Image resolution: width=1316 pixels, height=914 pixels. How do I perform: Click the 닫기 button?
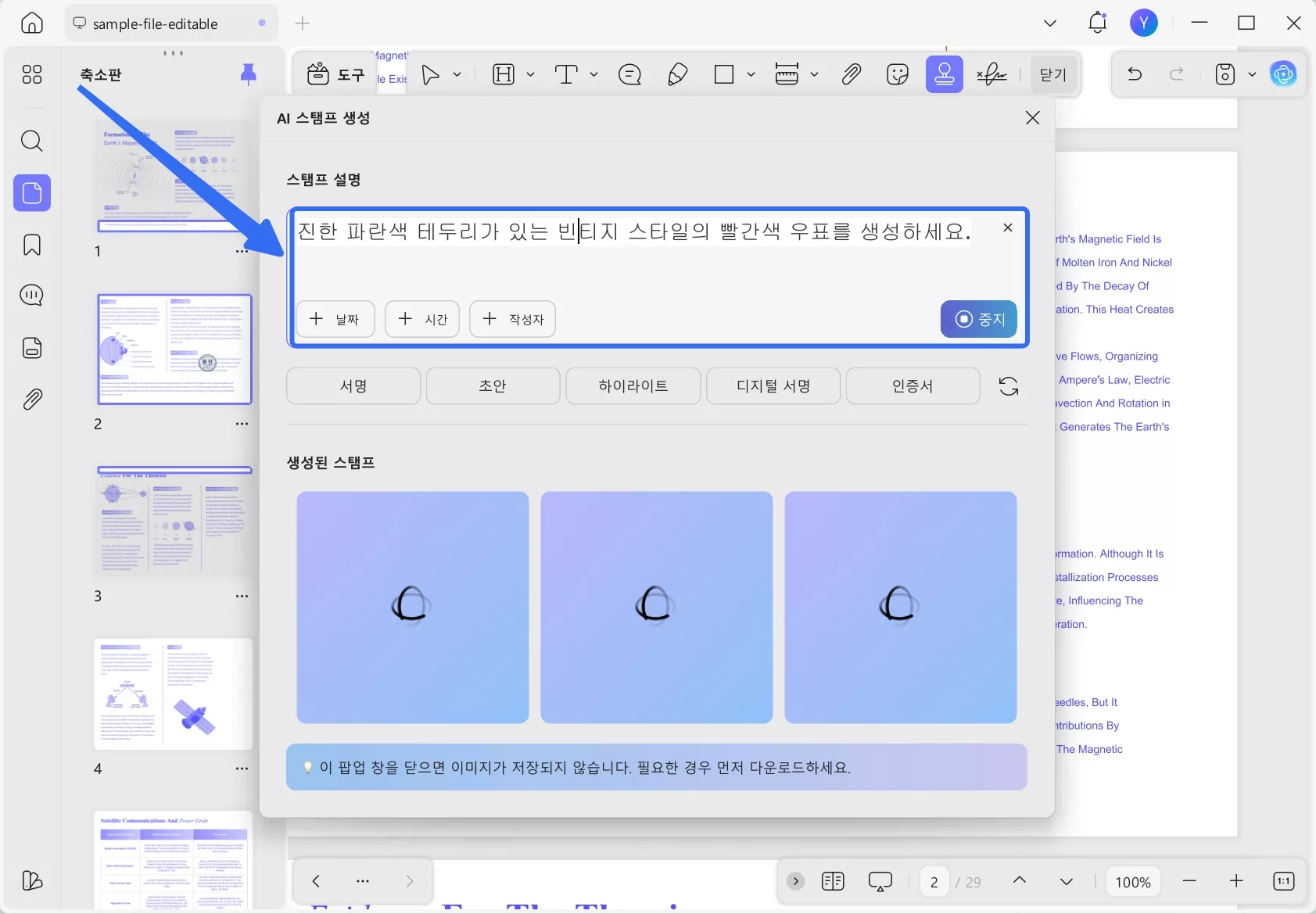(x=1052, y=74)
